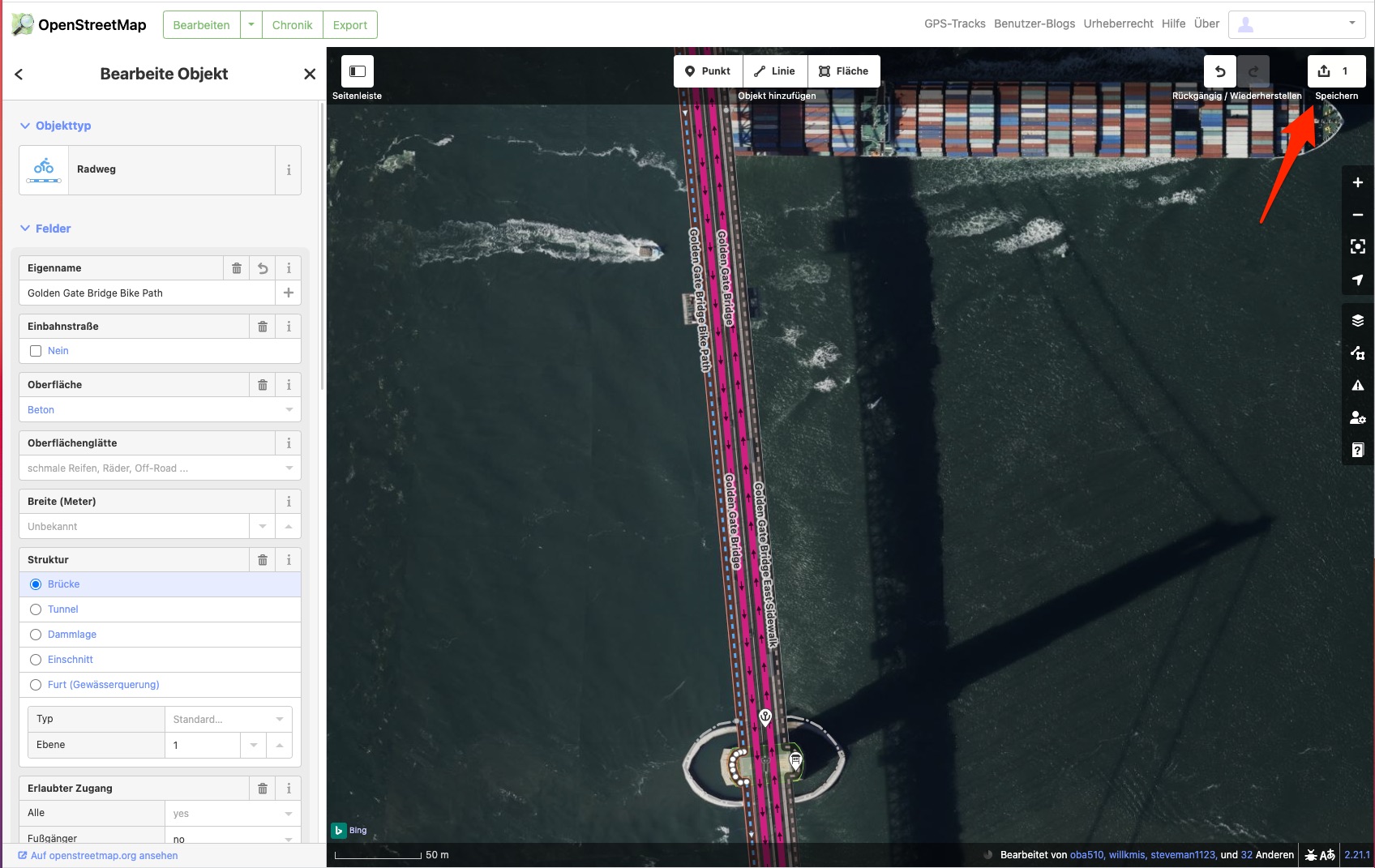Open the Urheberrecht page
This screenshot has height=868, width=1375.
point(1118,24)
